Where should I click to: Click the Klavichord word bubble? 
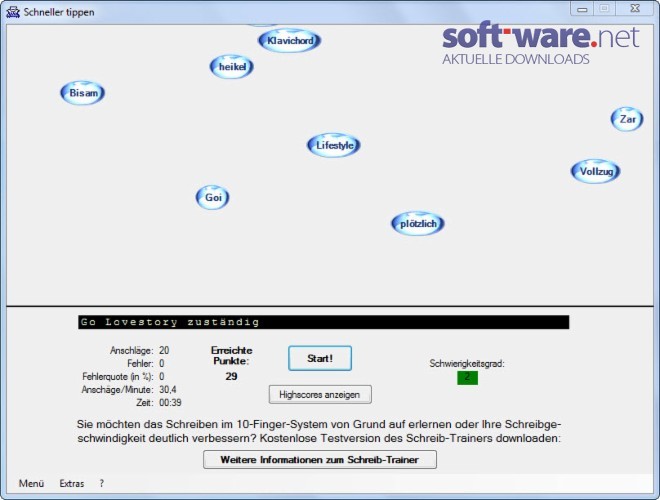pos(290,41)
